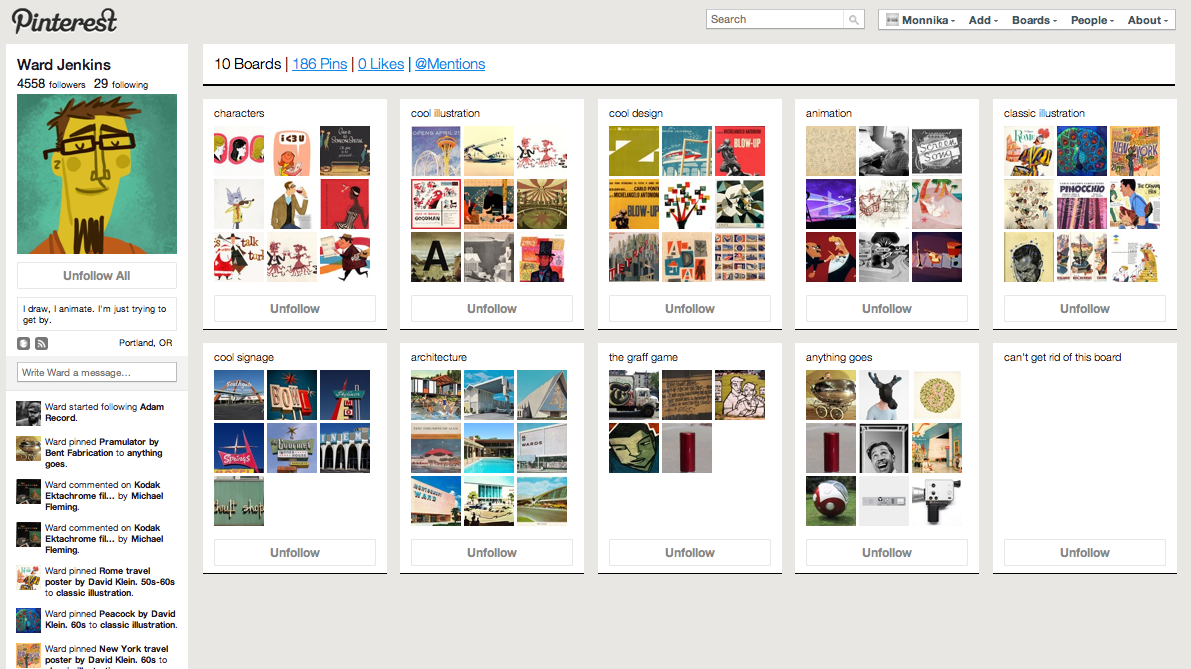
Task: Click the 4558 followers count
Action: pyautogui.click(x=51, y=84)
